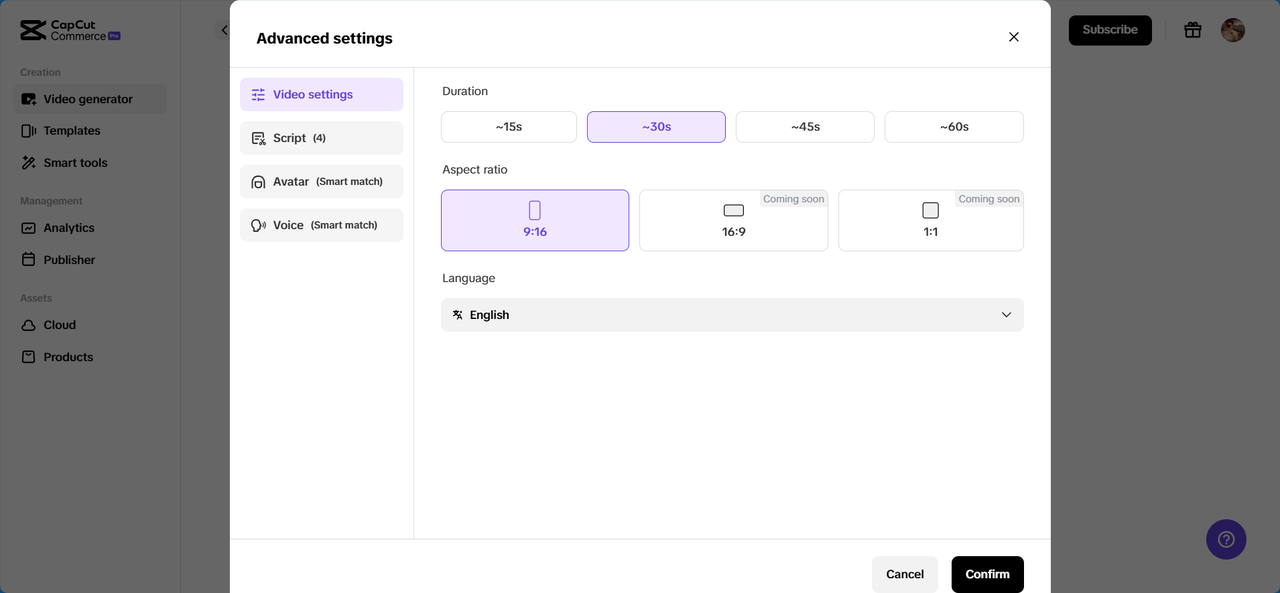Click the gift box icon
Viewport: 1280px width, 593px height.
click(x=1192, y=30)
